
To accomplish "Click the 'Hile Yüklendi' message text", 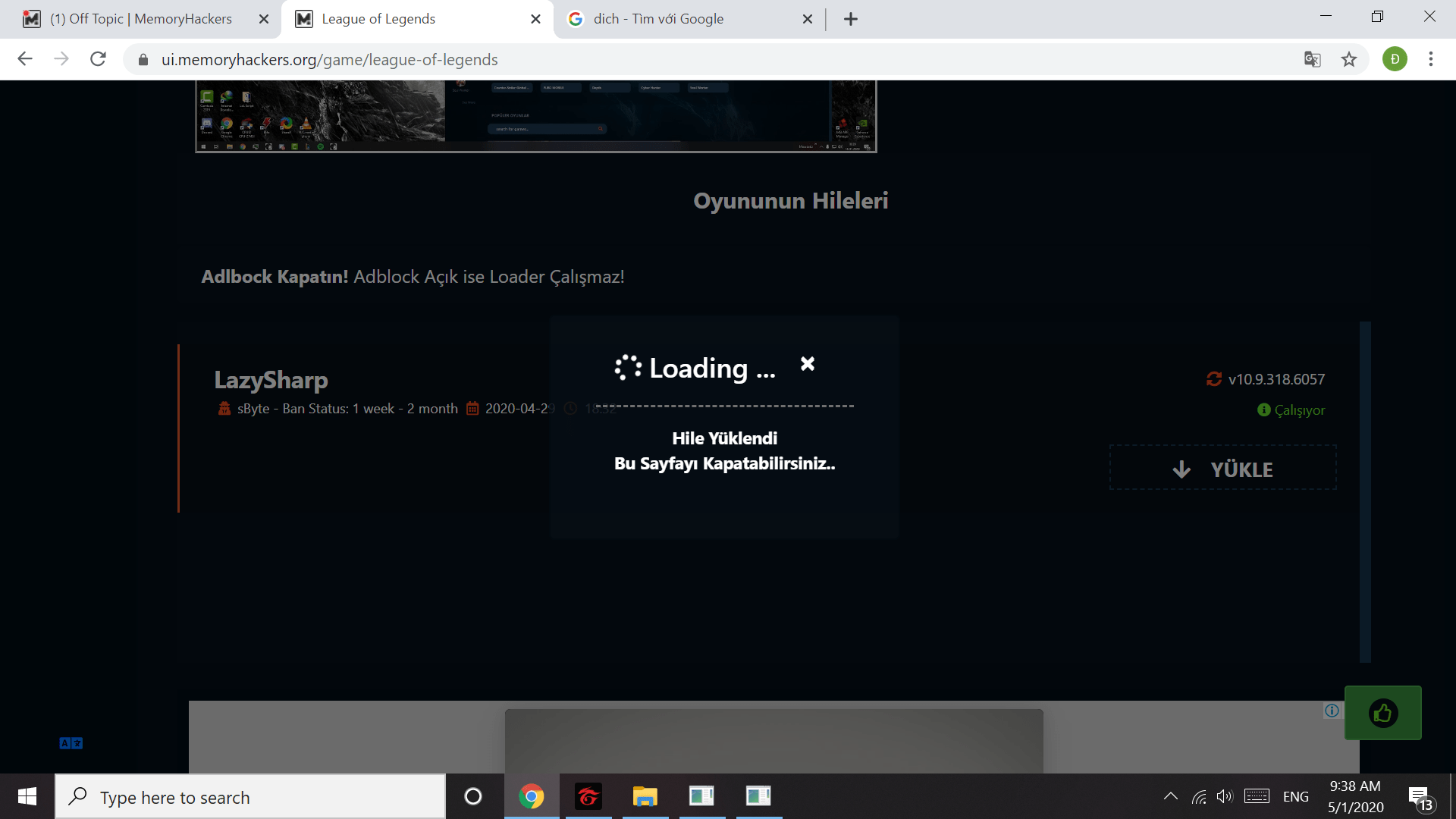I will point(724,438).
